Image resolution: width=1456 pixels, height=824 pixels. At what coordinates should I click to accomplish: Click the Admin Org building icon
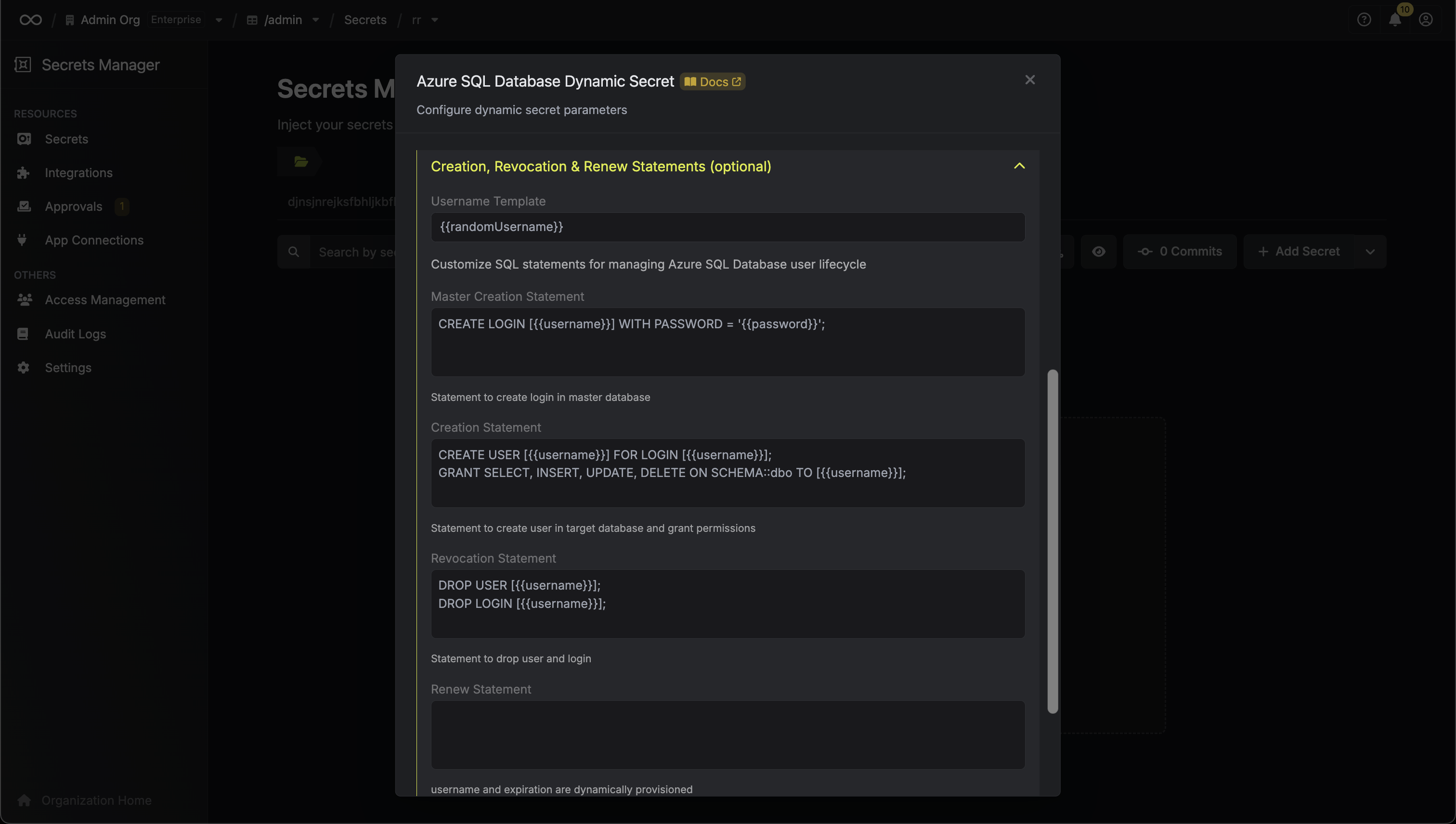coord(70,20)
